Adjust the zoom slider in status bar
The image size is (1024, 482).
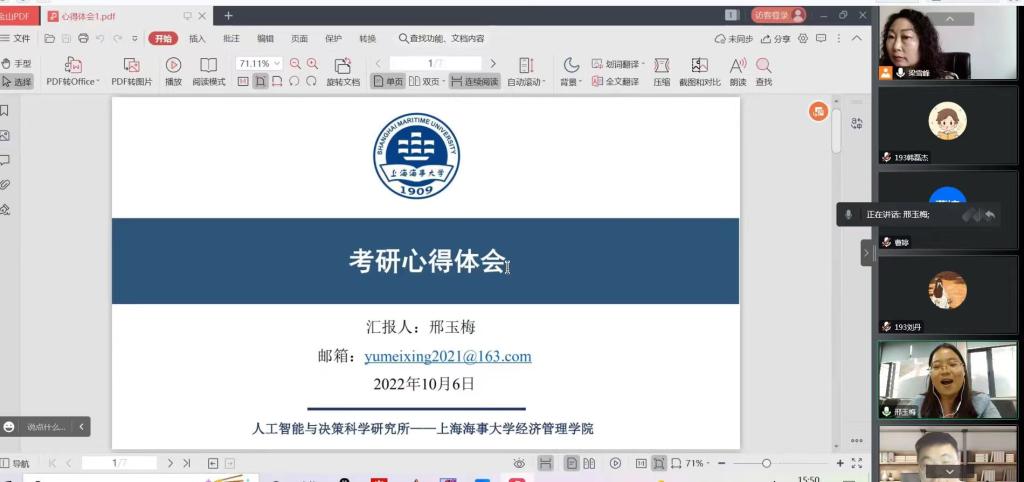[x=766, y=463]
